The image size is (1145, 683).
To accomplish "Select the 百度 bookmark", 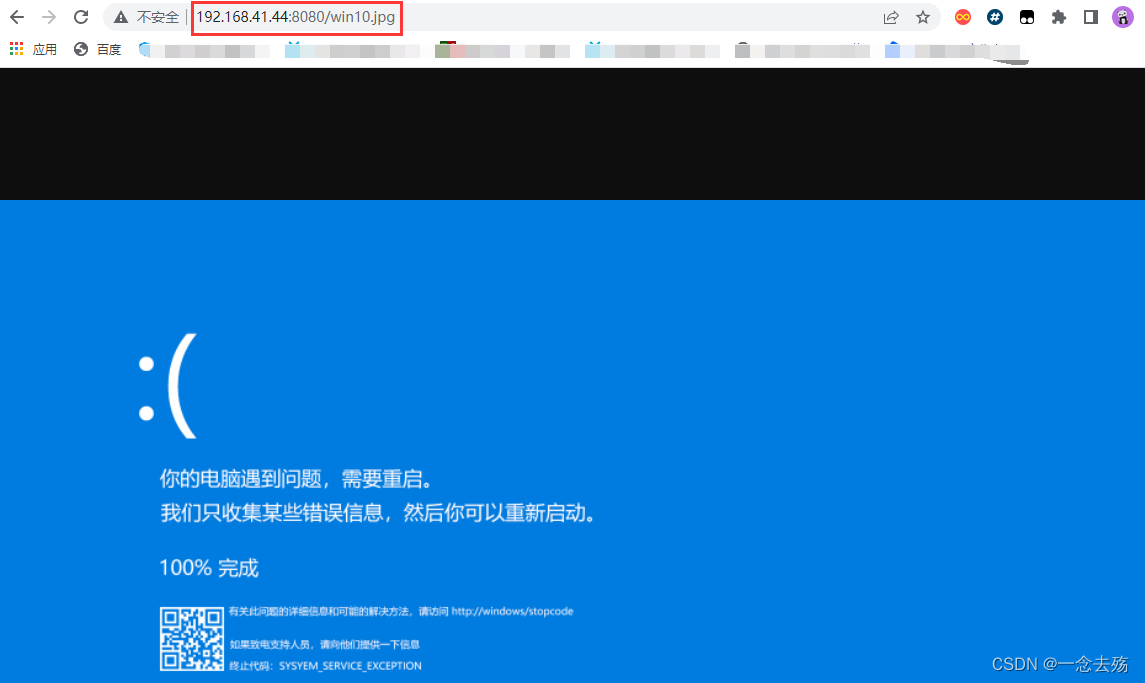I will tap(107, 49).
